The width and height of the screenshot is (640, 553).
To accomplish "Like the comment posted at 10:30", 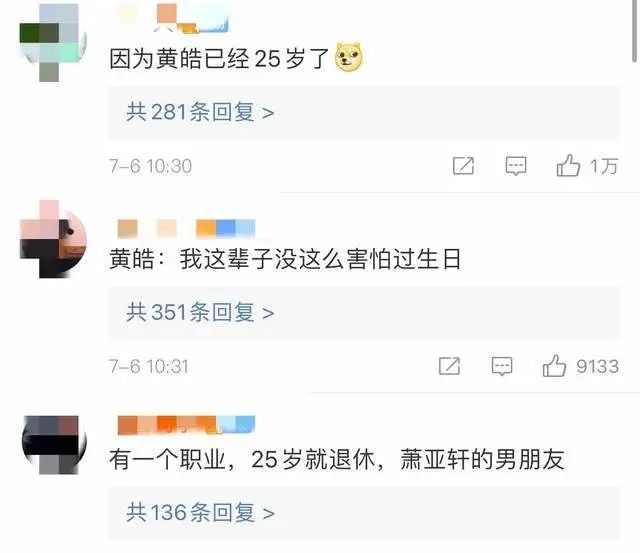I will 568,166.
